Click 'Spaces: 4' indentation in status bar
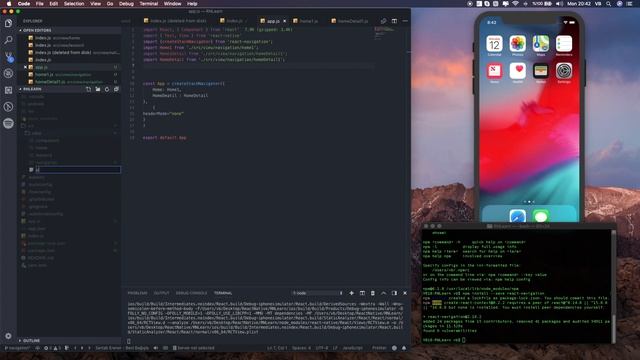This screenshot has height=360, width=640. click(301, 348)
